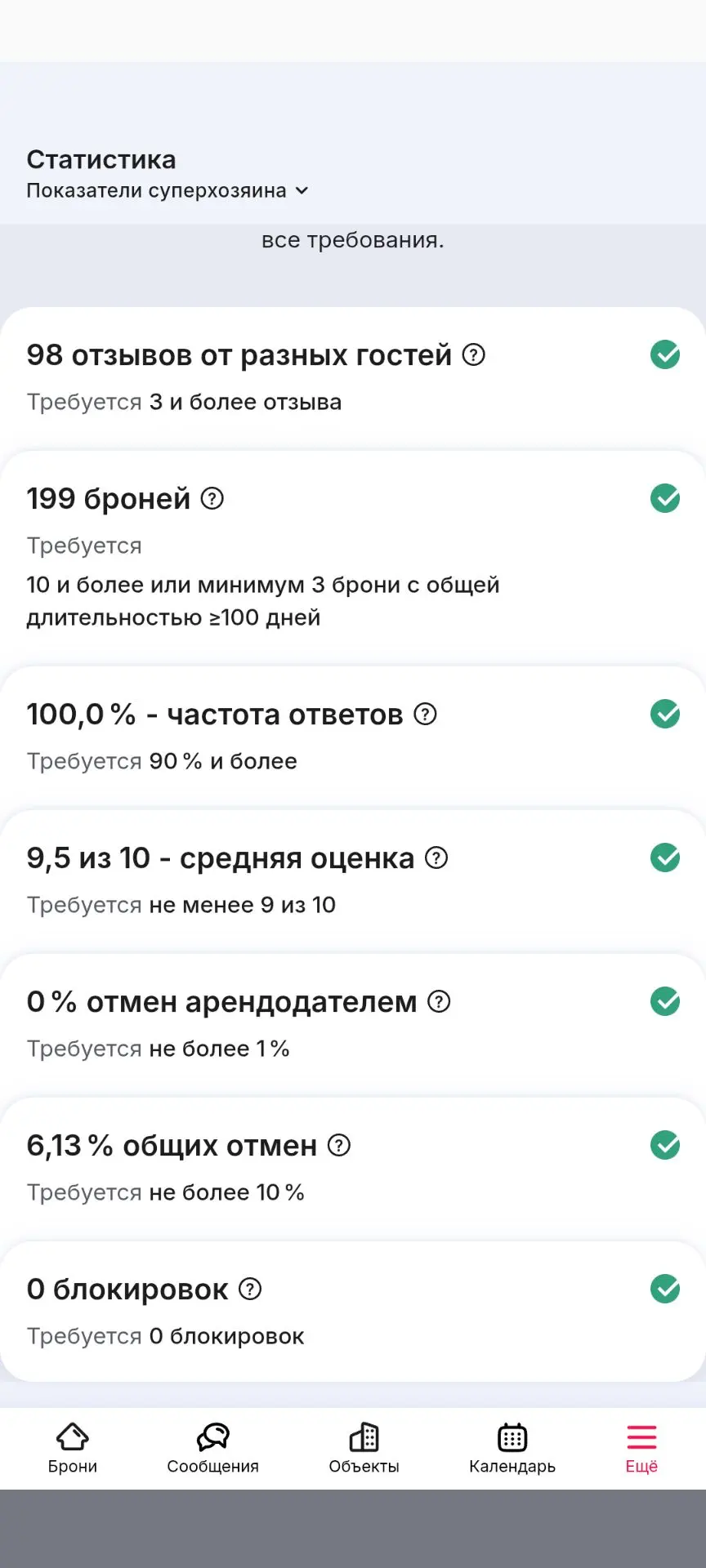The width and height of the screenshot is (706, 1568).
Task: Tap green checkmark for 199 броней
Action: [x=665, y=498]
